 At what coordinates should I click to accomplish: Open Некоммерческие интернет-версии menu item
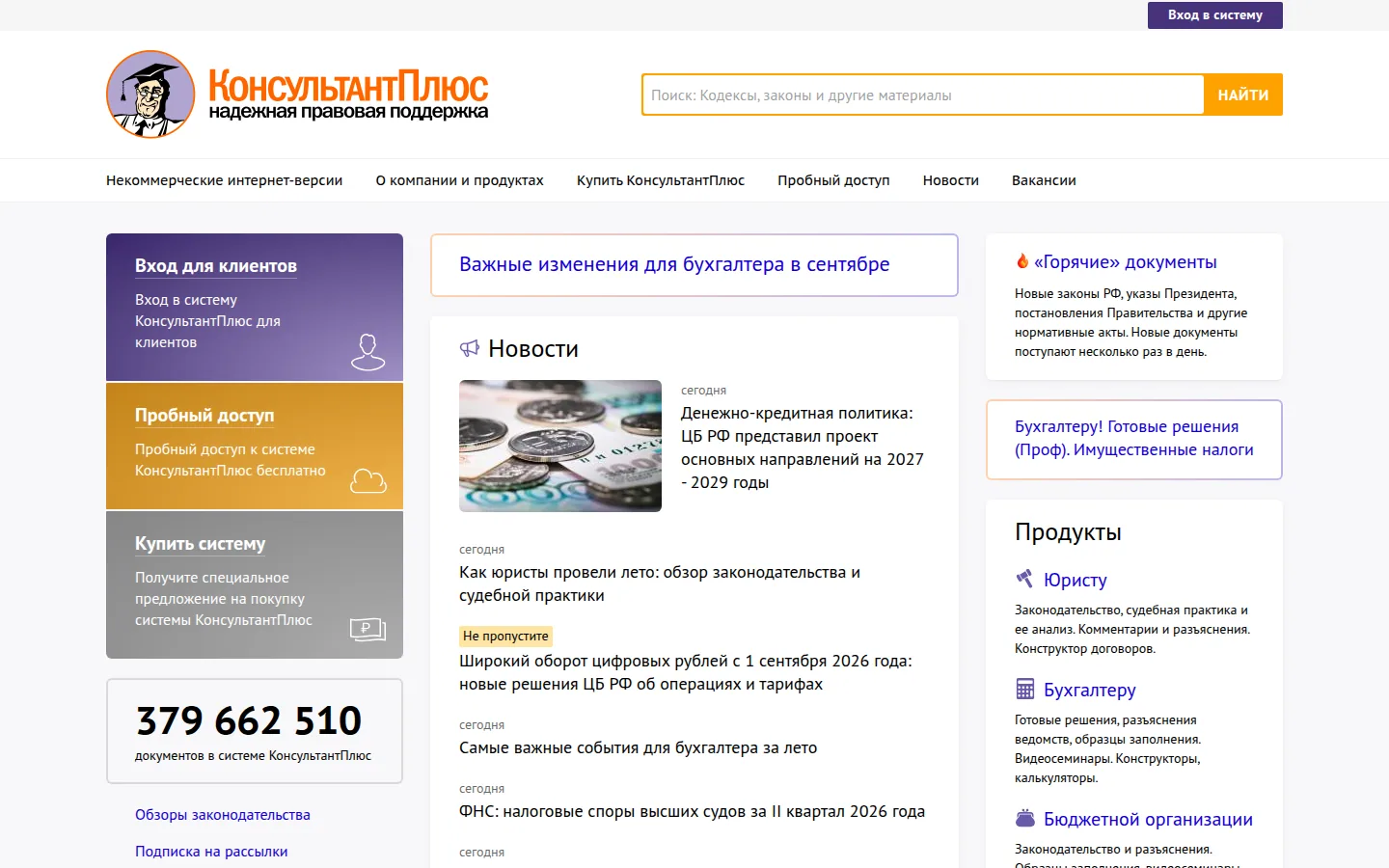coord(225,180)
